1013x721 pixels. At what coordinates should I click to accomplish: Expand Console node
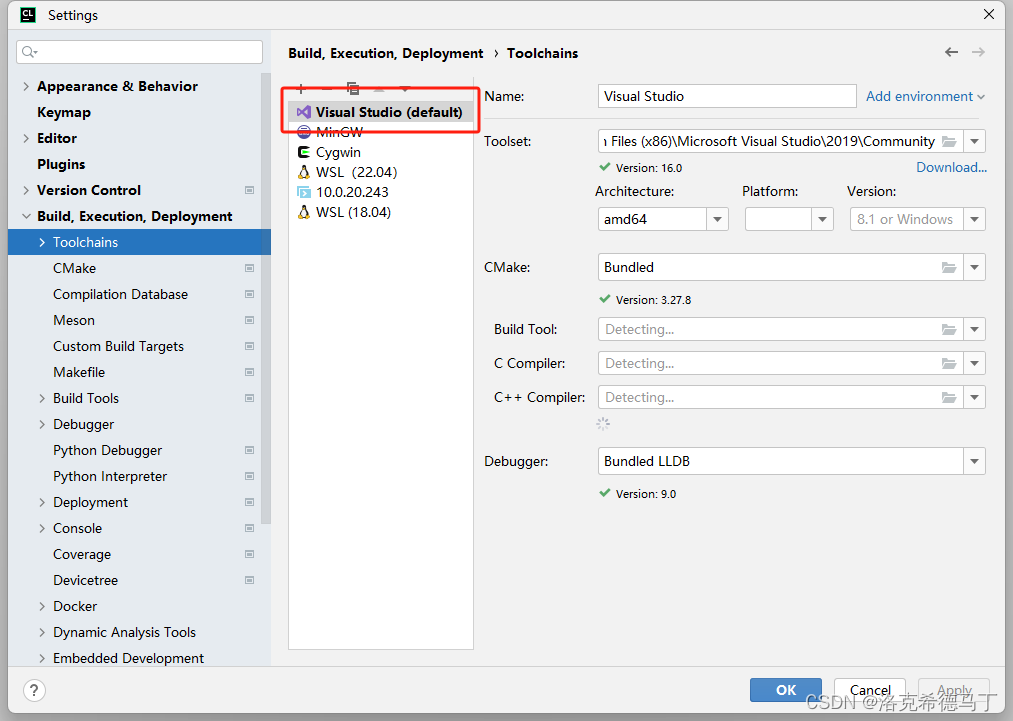[x=42, y=528]
